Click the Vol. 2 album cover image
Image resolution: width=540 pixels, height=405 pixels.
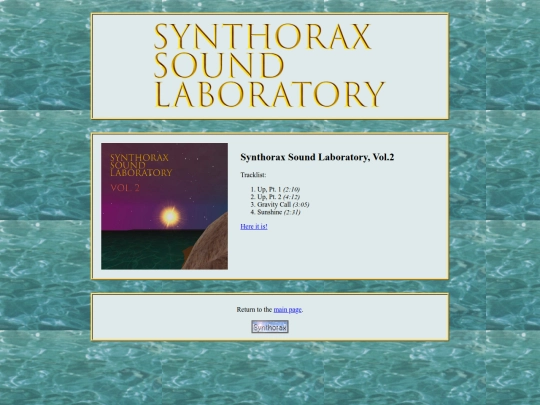[164, 206]
